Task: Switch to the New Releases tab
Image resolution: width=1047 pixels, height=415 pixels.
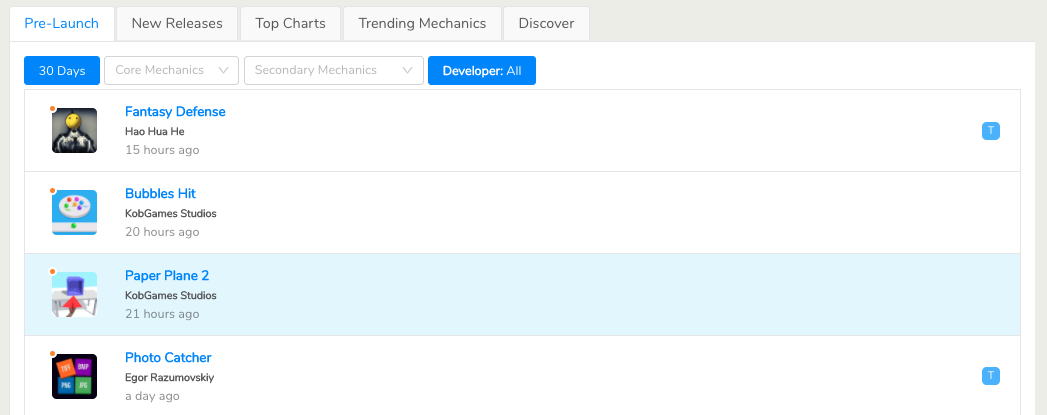Action: click(177, 23)
